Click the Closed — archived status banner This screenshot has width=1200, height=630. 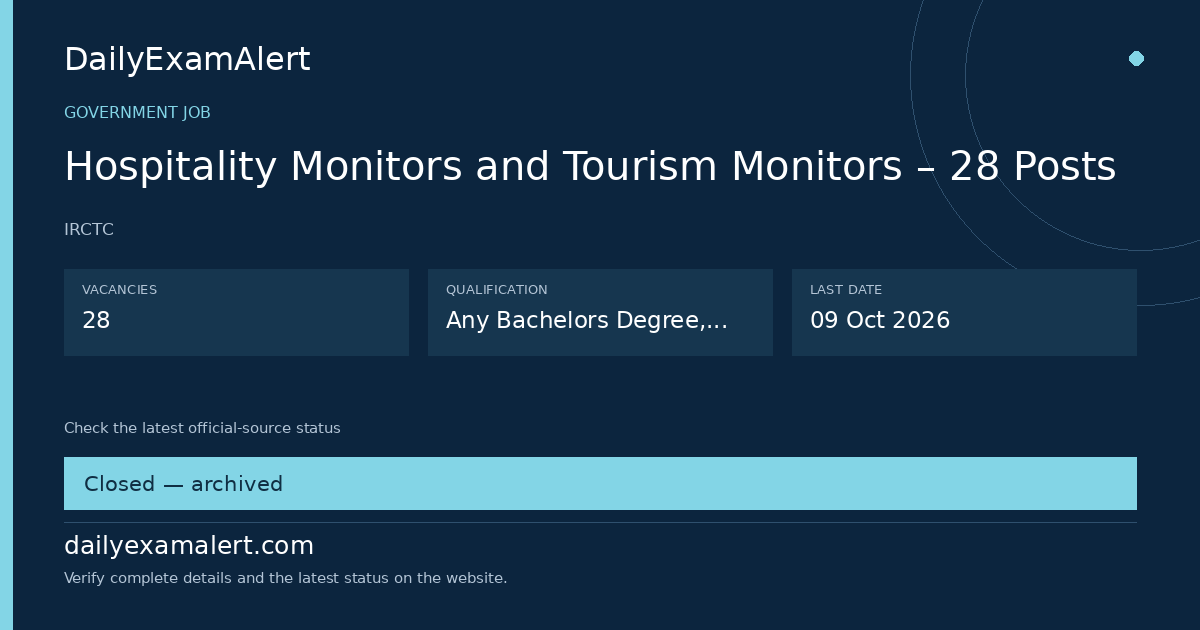(600, 484)
